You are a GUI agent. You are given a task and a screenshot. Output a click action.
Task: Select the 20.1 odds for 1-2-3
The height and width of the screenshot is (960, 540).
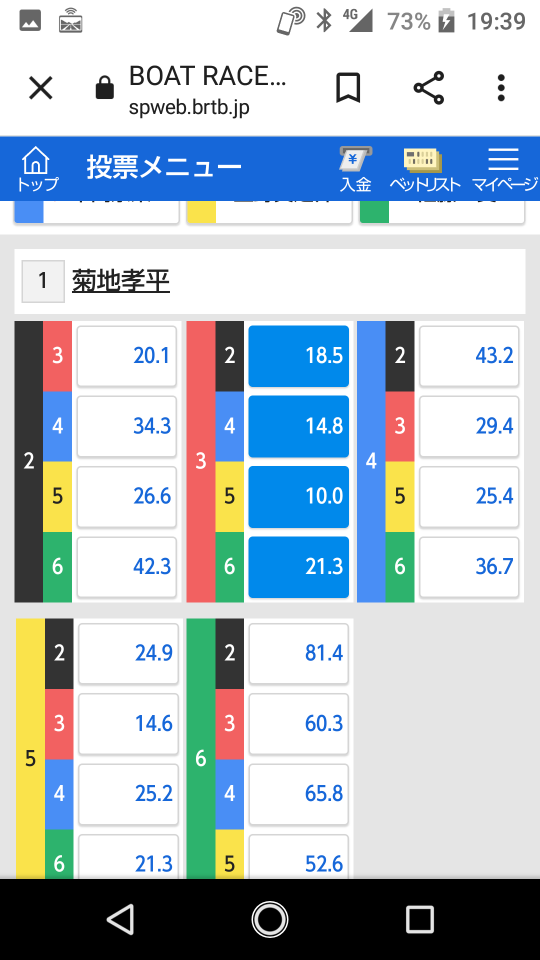point(127,356)
